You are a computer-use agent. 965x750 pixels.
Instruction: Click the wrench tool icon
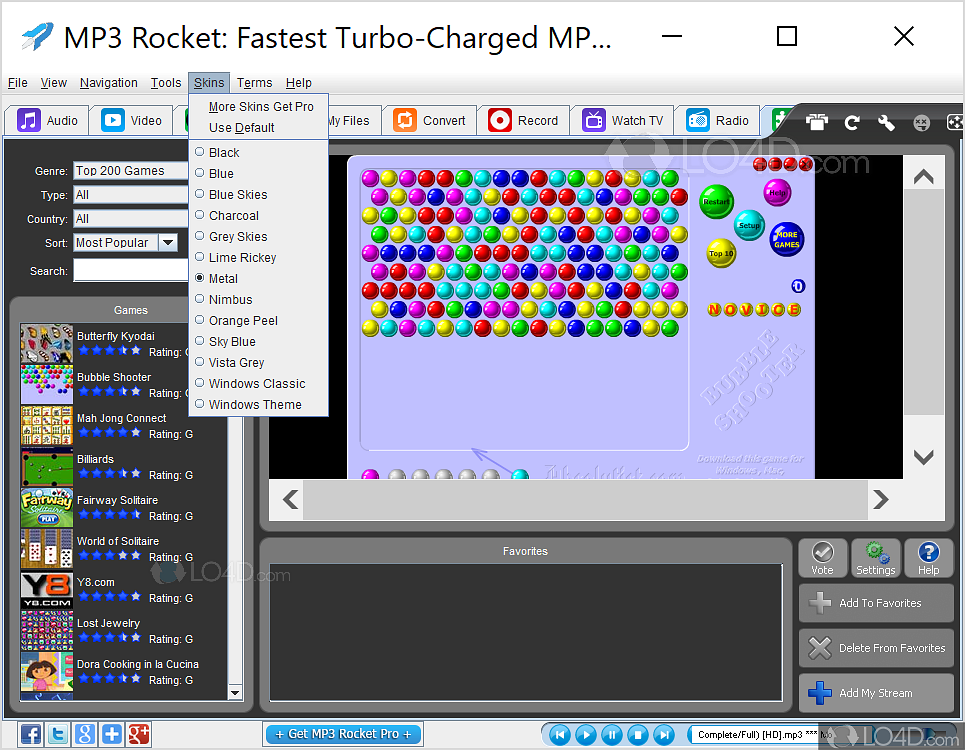[886, 122]
